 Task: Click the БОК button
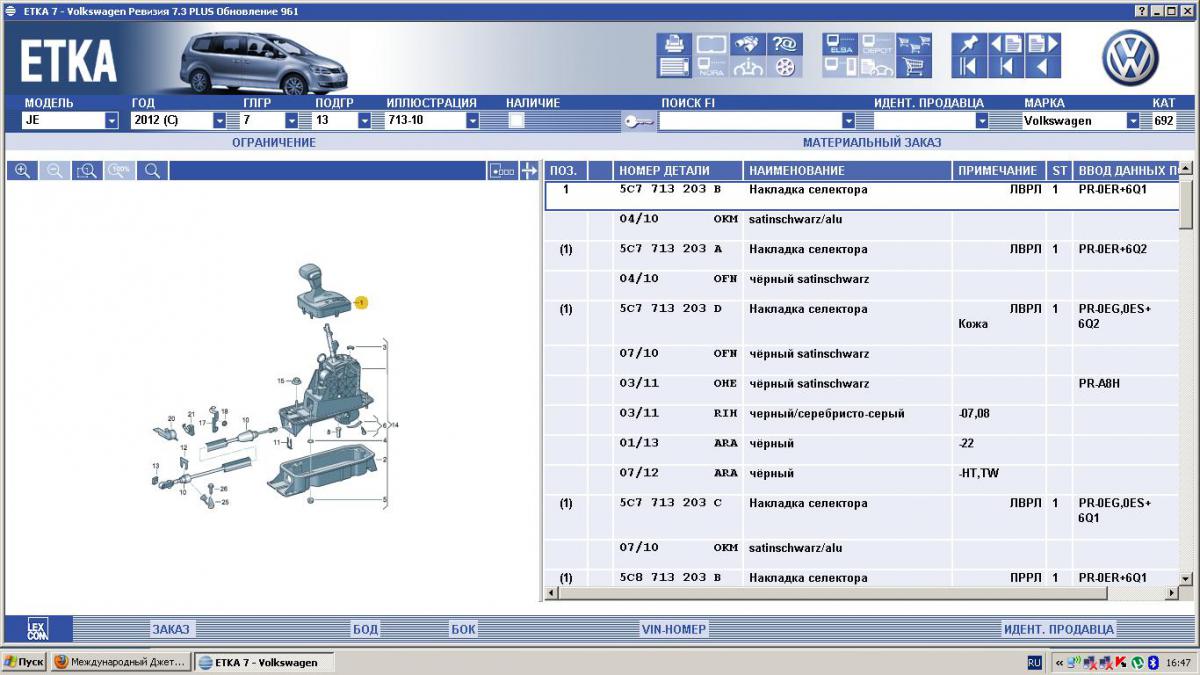(463, 629)
